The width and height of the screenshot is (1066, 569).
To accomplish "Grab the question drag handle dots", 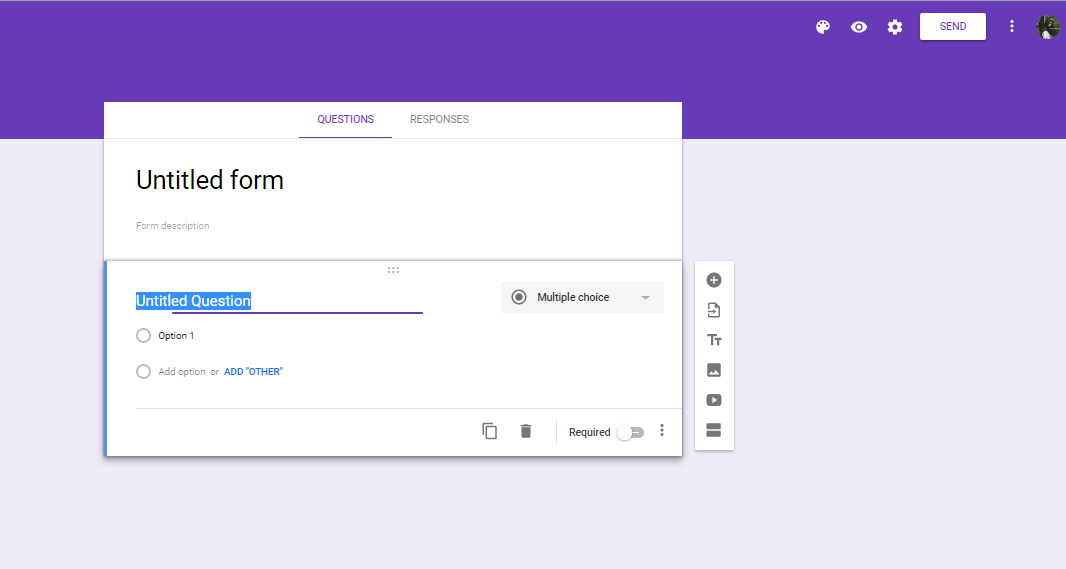I will click(x=393, y=270).
